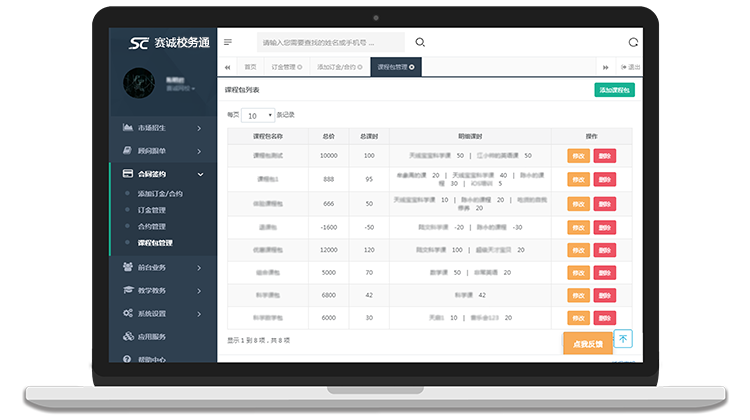Open 课程包管理 in the sidebar submenu
750x420 pixels.
pos(155,243)
